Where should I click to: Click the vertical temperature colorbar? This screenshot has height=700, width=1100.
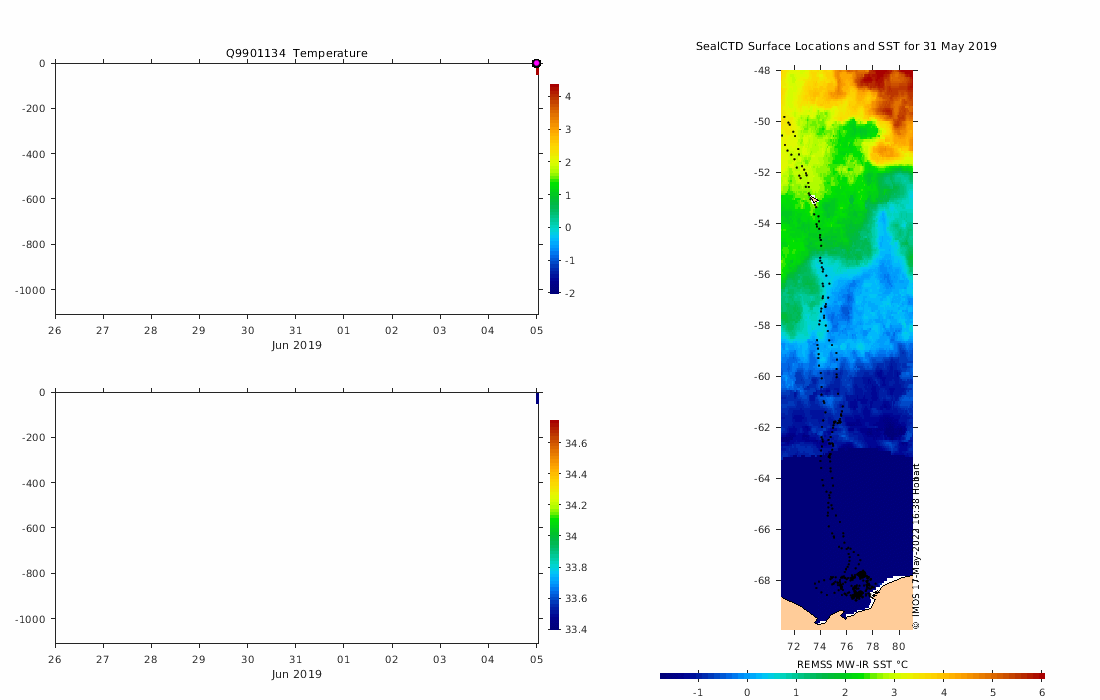[554, 188]
